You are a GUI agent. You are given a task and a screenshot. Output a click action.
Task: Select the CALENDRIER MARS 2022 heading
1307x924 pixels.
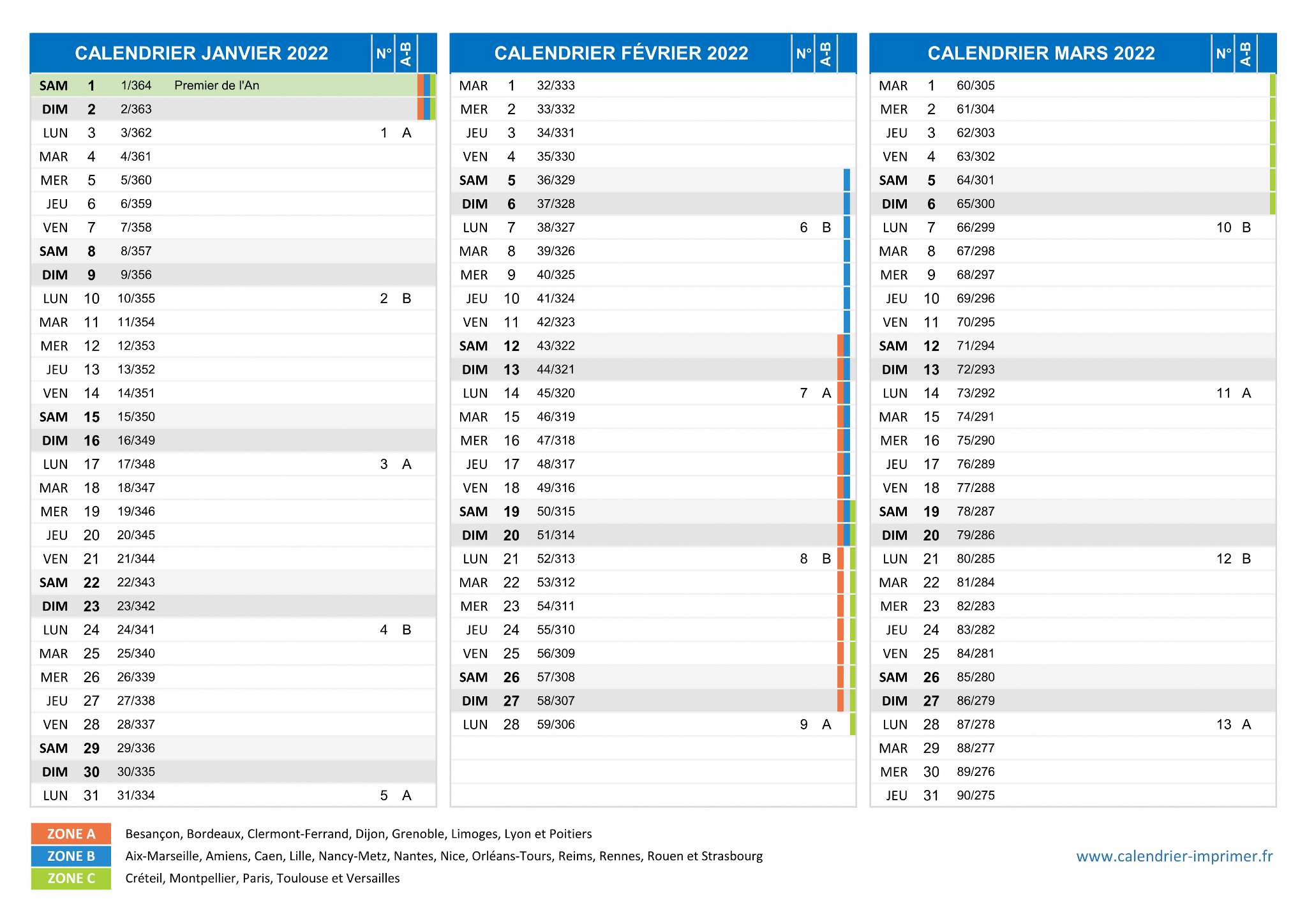coord(1041,53)
